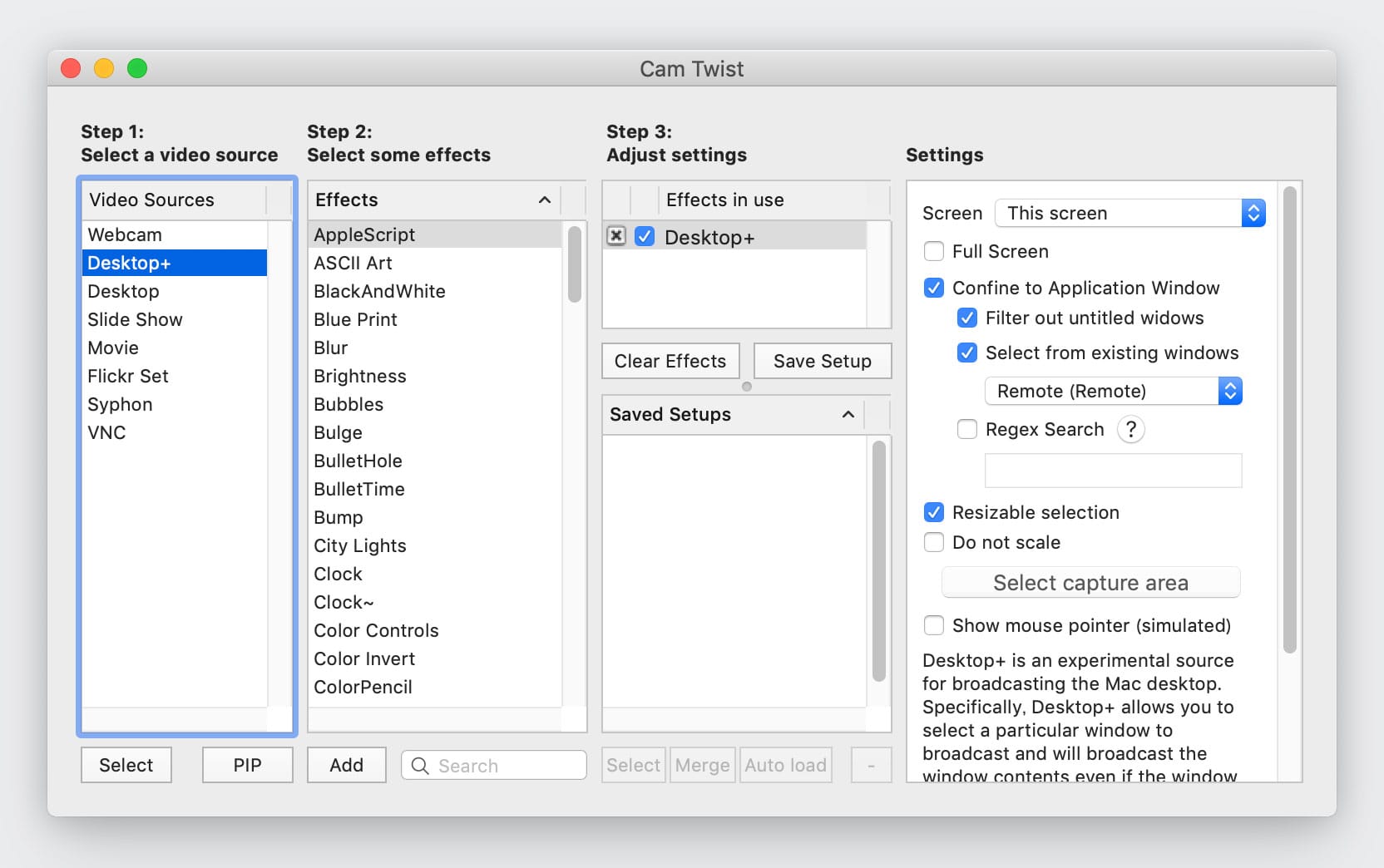
Task: Select Movie video source
Action: pyautogui.click(x=174, y=348)
